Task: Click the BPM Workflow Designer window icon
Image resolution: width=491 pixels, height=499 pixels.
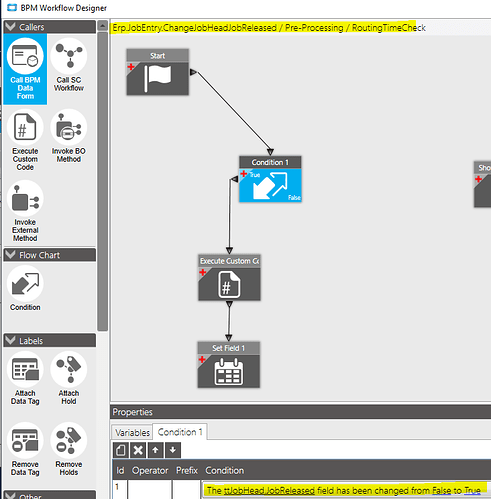Action: (x=12, y=8)
